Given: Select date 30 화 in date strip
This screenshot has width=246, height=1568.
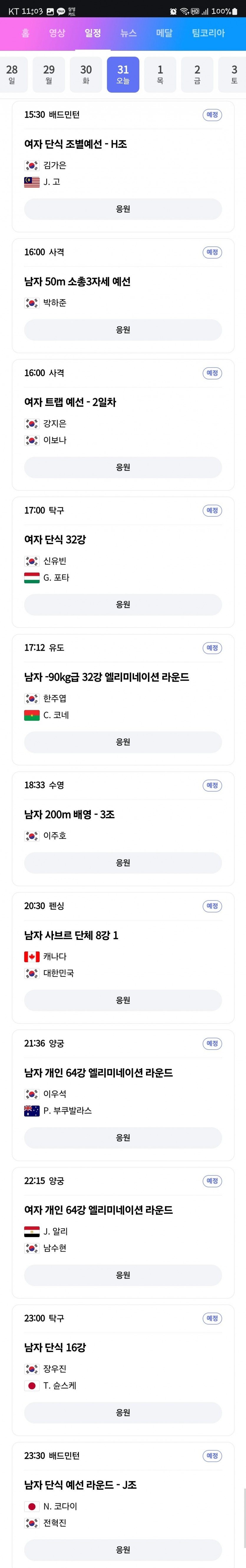Looking at the screenshot, I should [x=86, y=74].
